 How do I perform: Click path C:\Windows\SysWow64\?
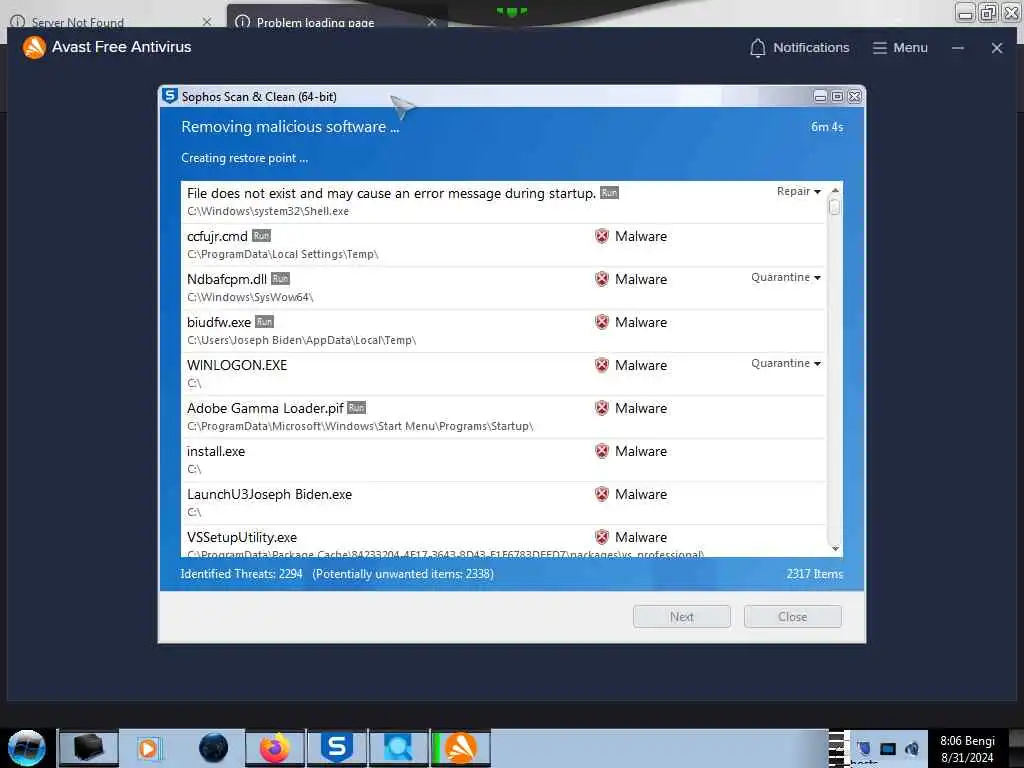[x=250, y=297]
